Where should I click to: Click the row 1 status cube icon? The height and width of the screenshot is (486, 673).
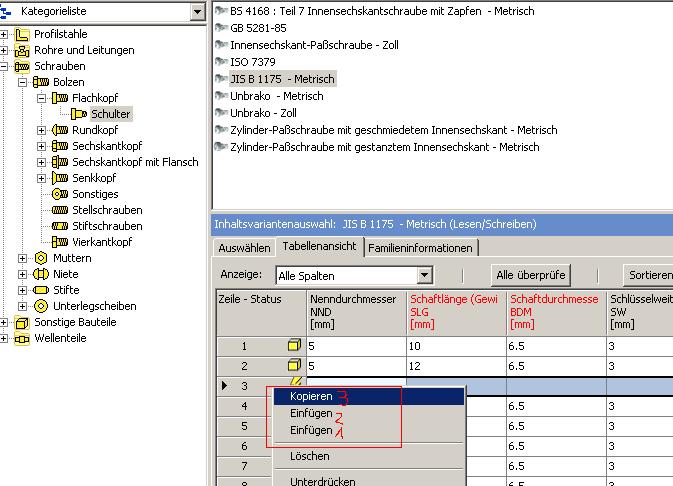(x=294, y=345)
